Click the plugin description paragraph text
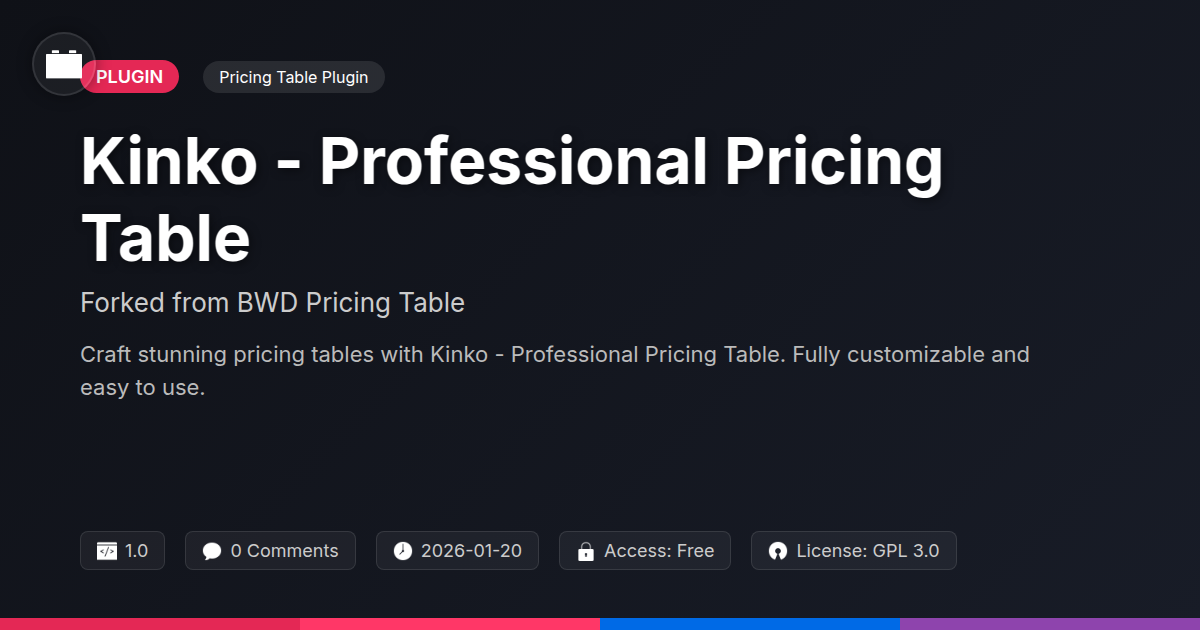Viewport: 1200px width, 630px height. tap(555, 371)
